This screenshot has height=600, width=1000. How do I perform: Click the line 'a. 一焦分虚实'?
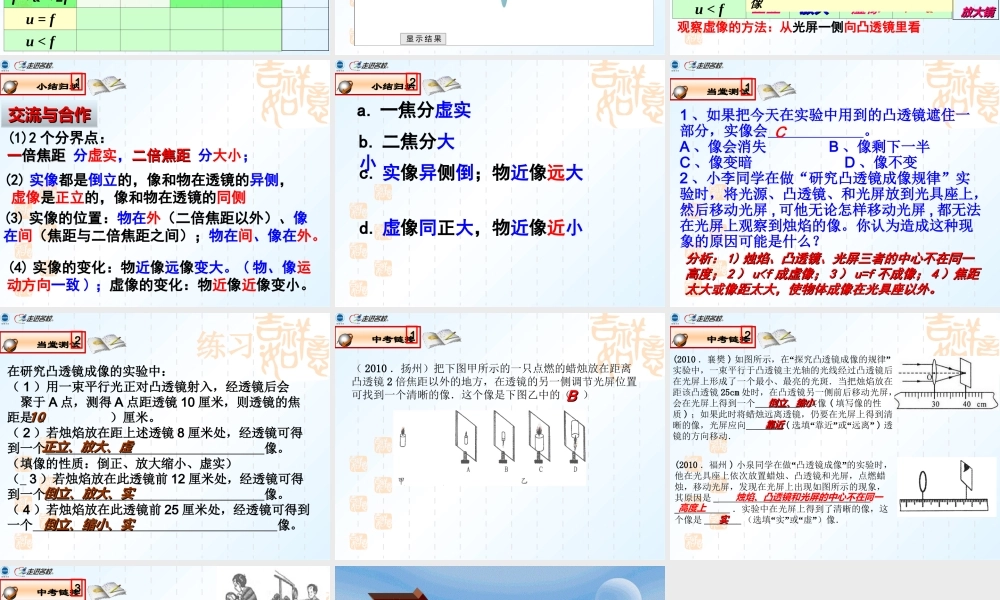[414, 110]
